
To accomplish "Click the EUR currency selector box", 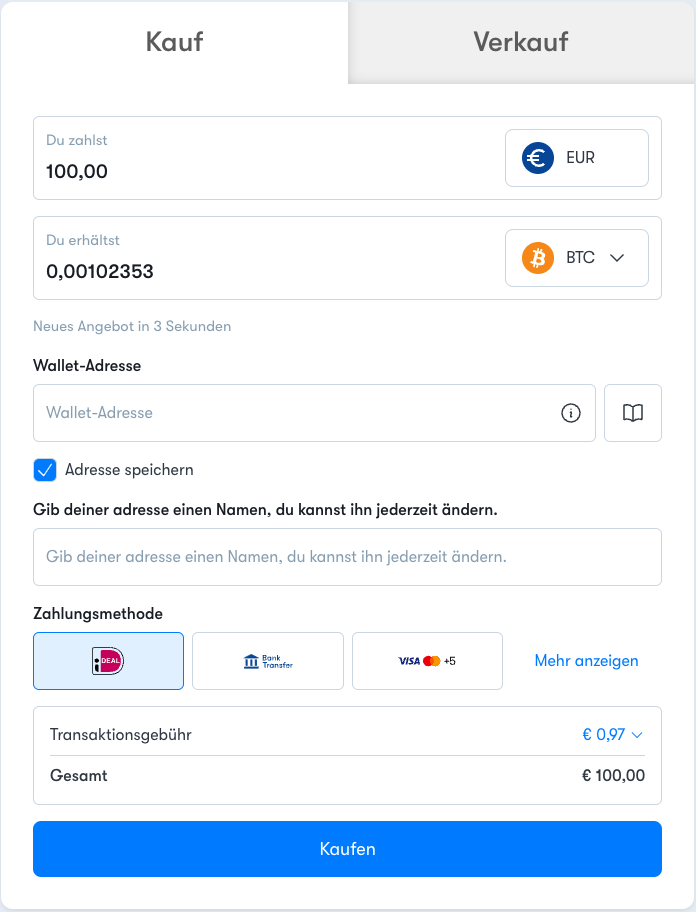I will coord(577,158).
